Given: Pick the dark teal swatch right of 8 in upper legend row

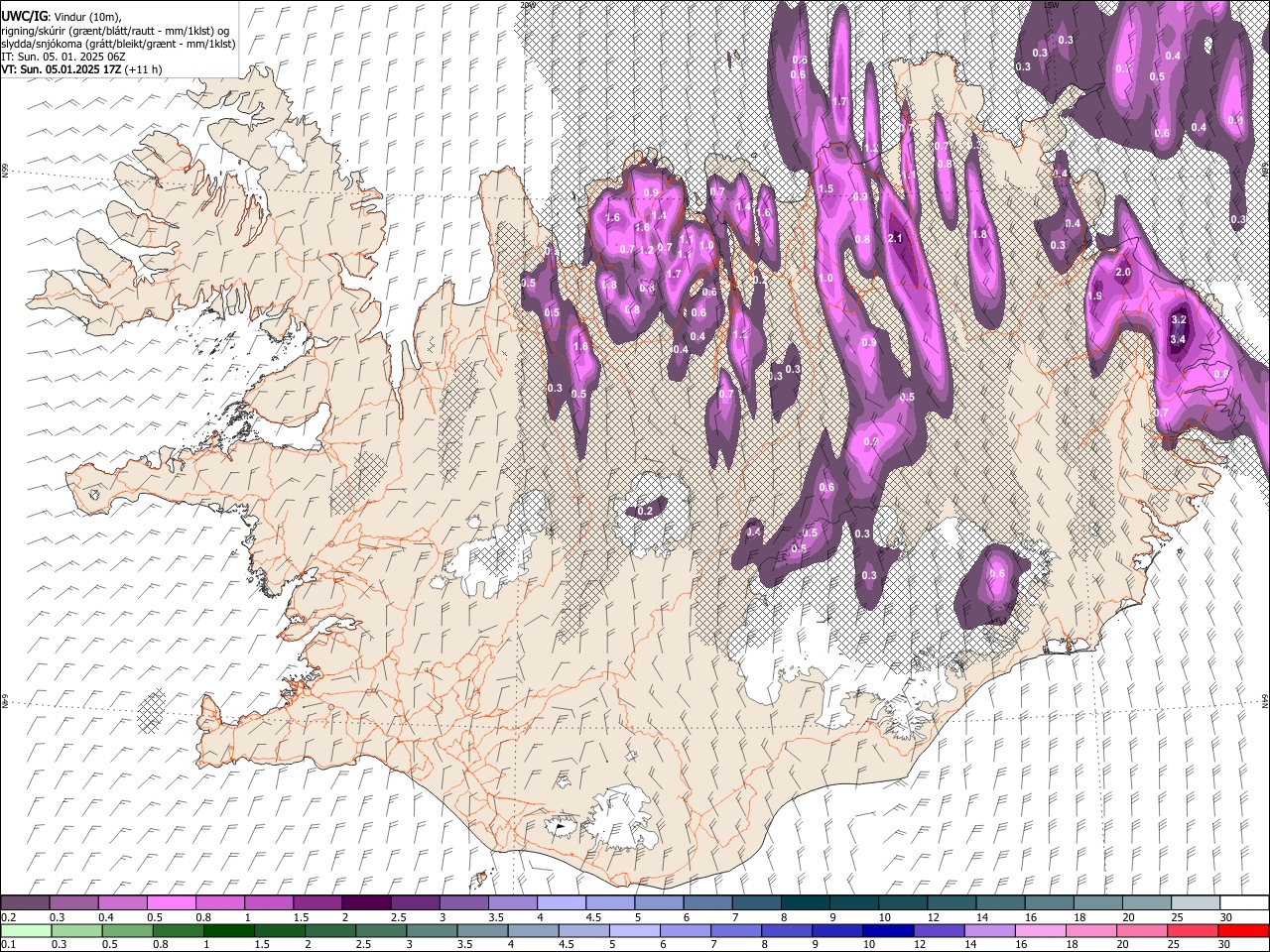Looking at the screenshot, I should point(805,902).
